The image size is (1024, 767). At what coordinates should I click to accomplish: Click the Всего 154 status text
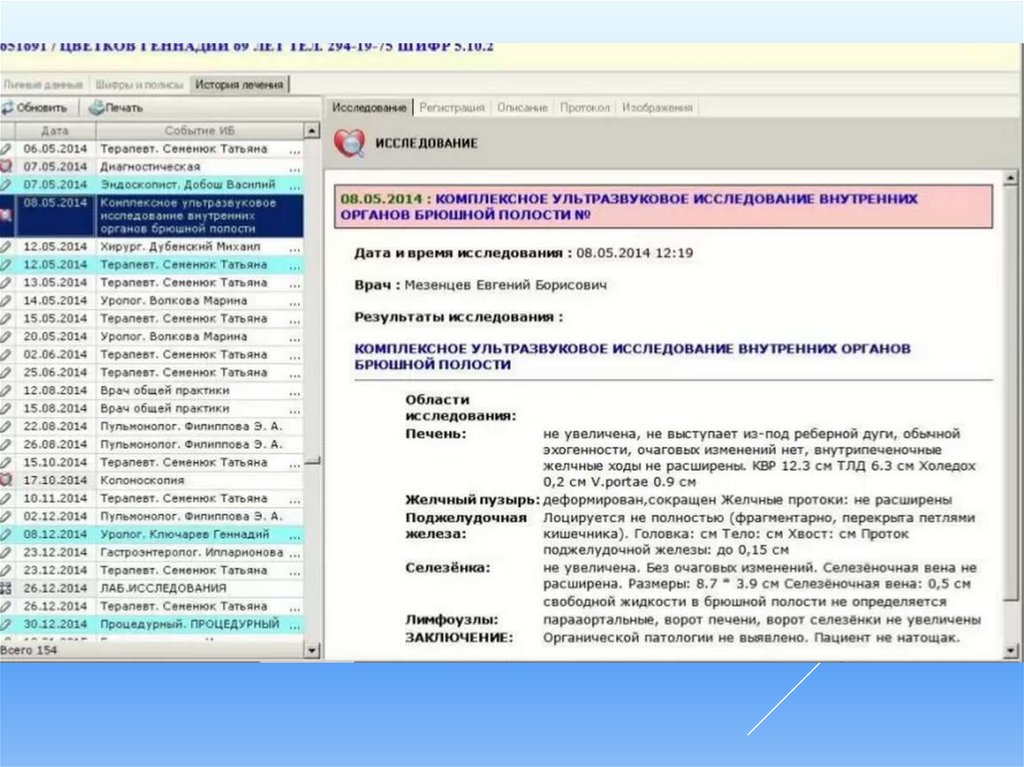pyautogui.click(x=29, y=651)
